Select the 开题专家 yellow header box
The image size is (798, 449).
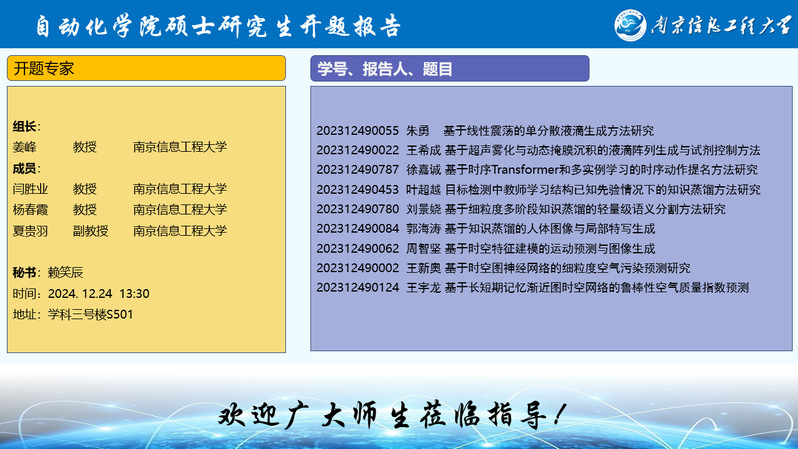pyautogui.click(x=147, y=68)
